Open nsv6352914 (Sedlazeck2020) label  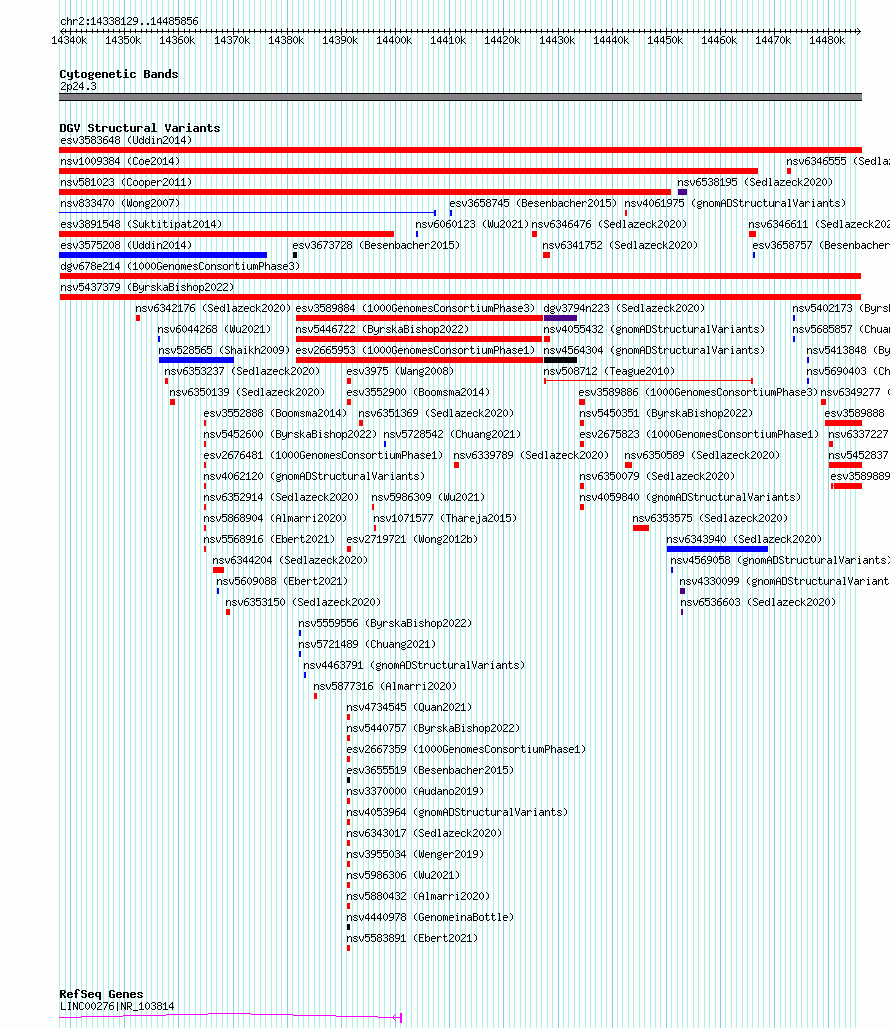281,497
